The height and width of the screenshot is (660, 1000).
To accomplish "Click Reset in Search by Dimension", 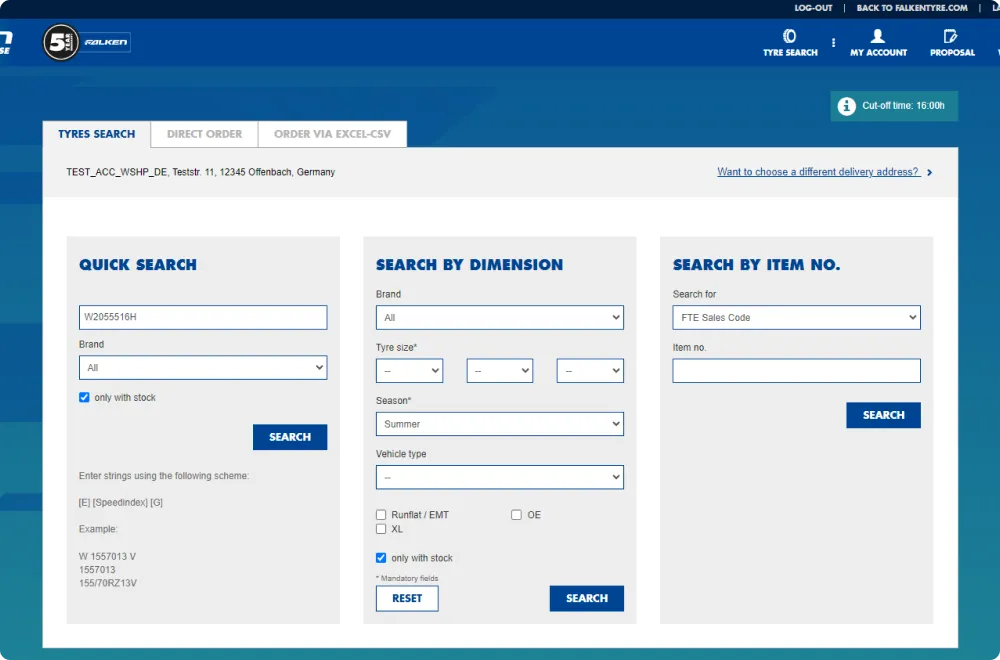I will [407, 598].
